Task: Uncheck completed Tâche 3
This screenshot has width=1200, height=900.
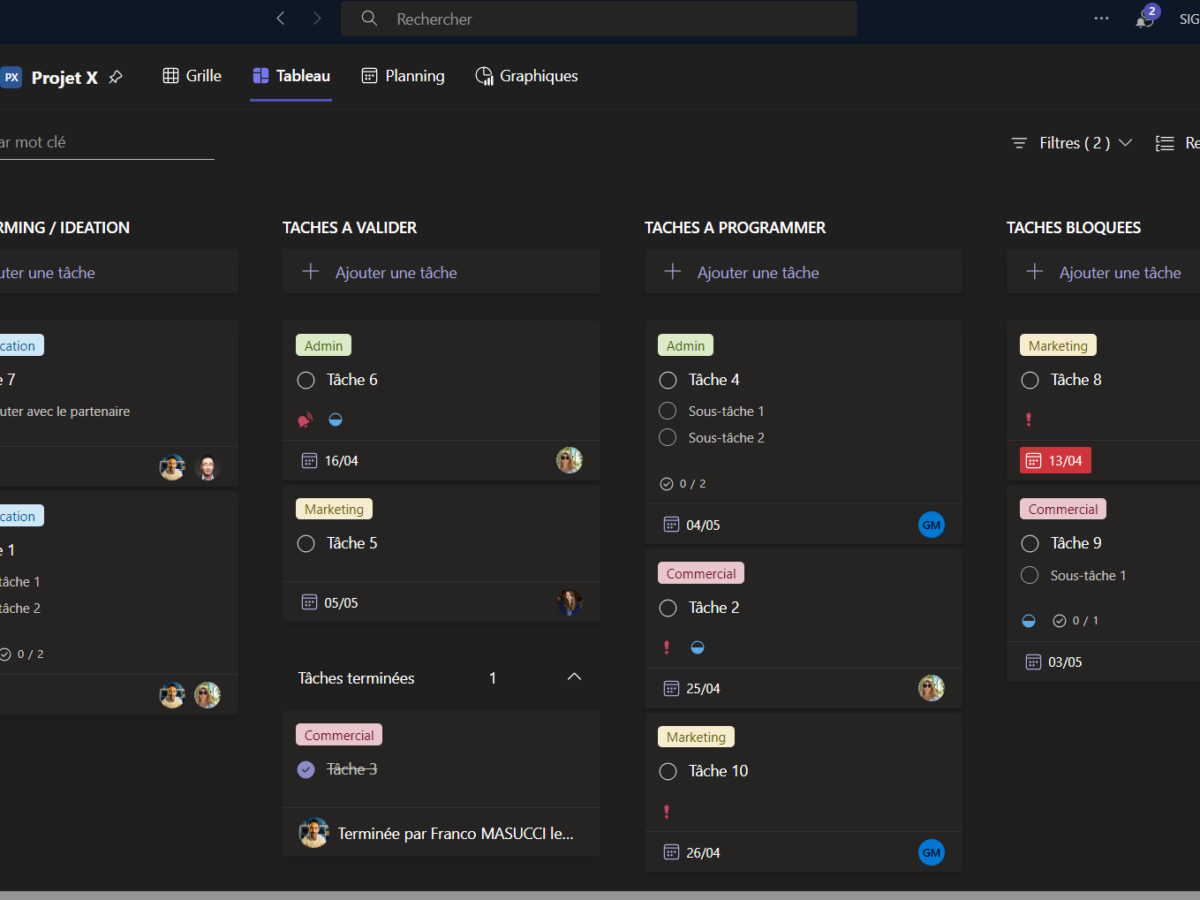Action: tap(306, 769)
